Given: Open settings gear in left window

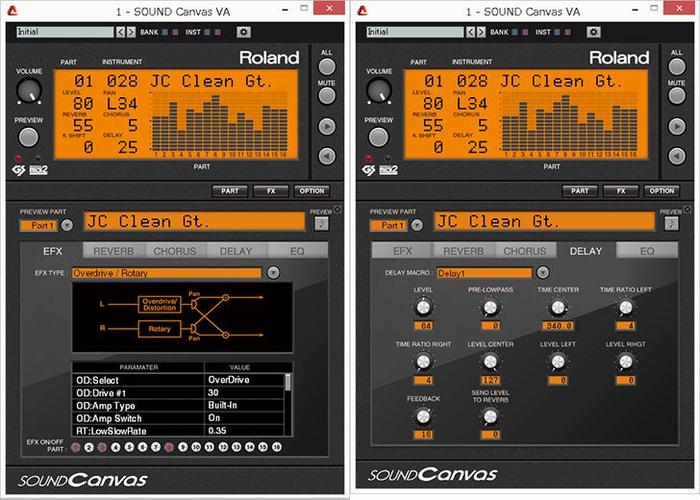Looking at the screenshot, I should point(243,32).
